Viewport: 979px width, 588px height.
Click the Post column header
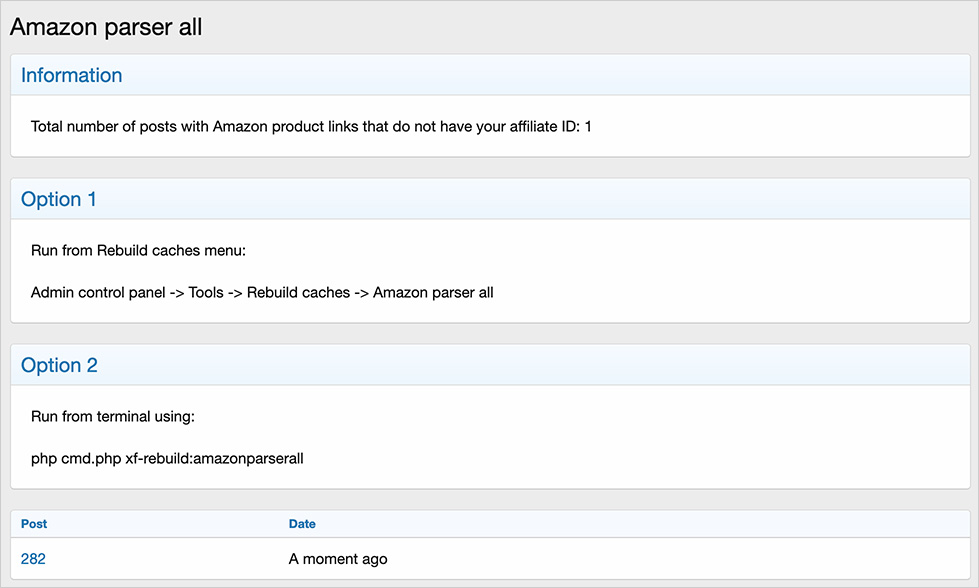pyautogui.click(x=34, y=524)
